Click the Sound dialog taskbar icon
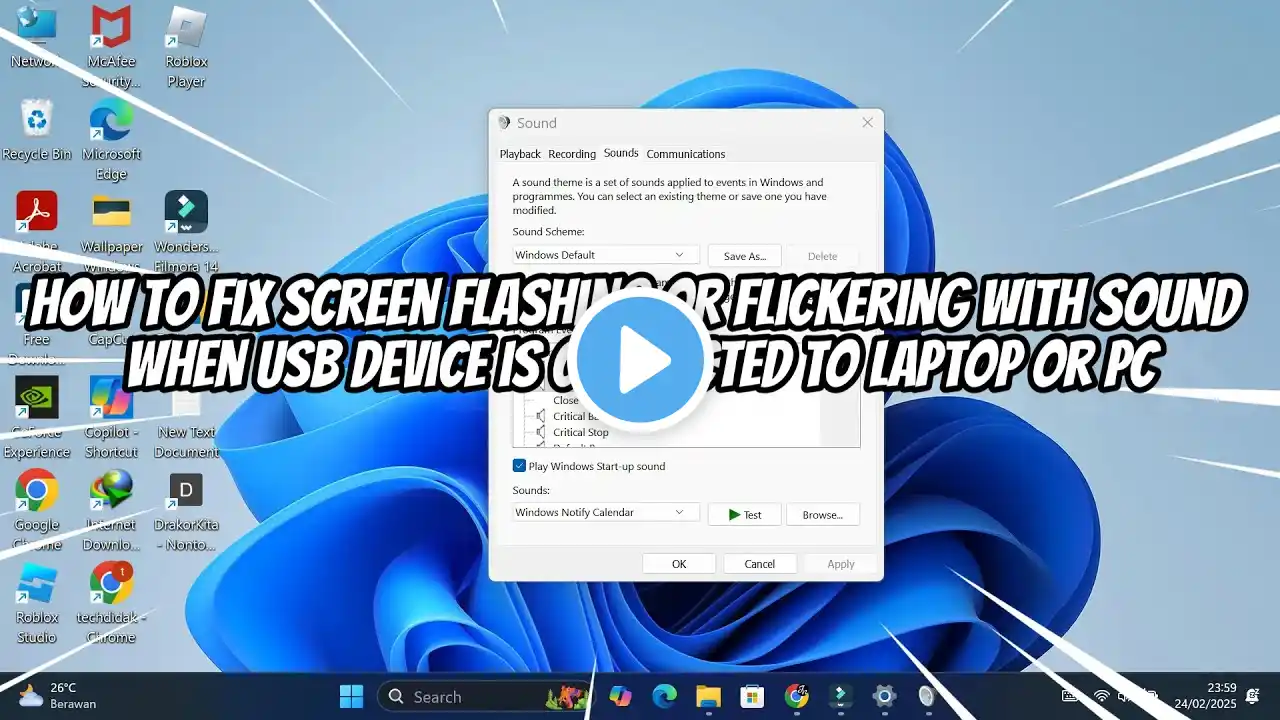The image size is (1280, 720). point(928,696)
